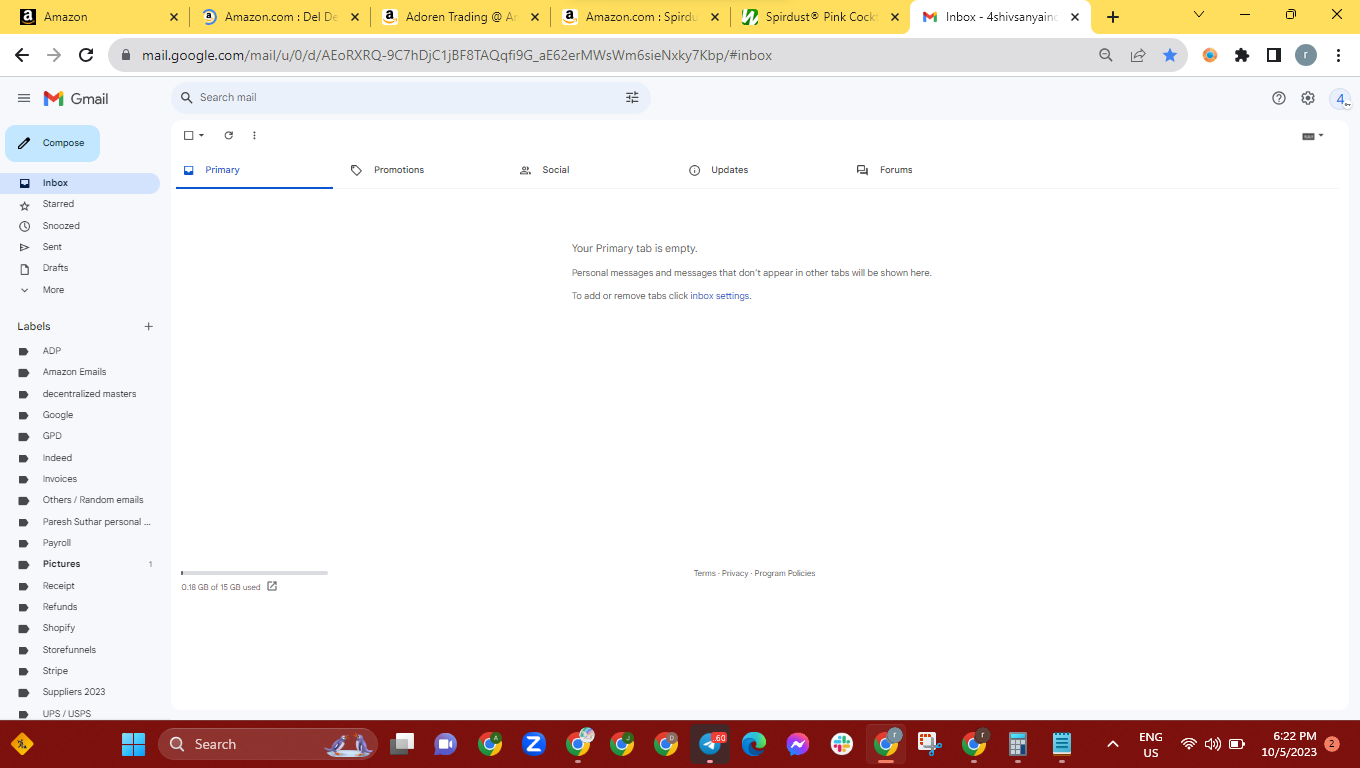Image resolution: width=1360 pixels, height=768 pixels.
Task: Switch to the Forums tab
Action: (930, 170)
